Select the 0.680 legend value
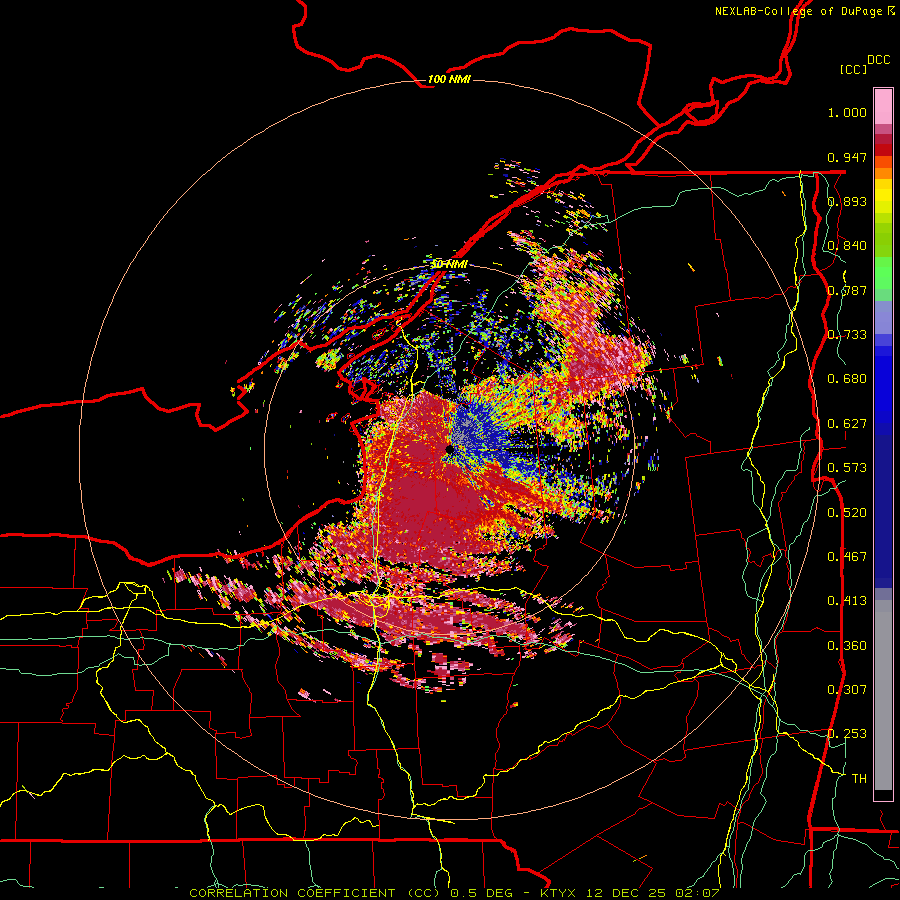The image size is (900, 900). 847,379
